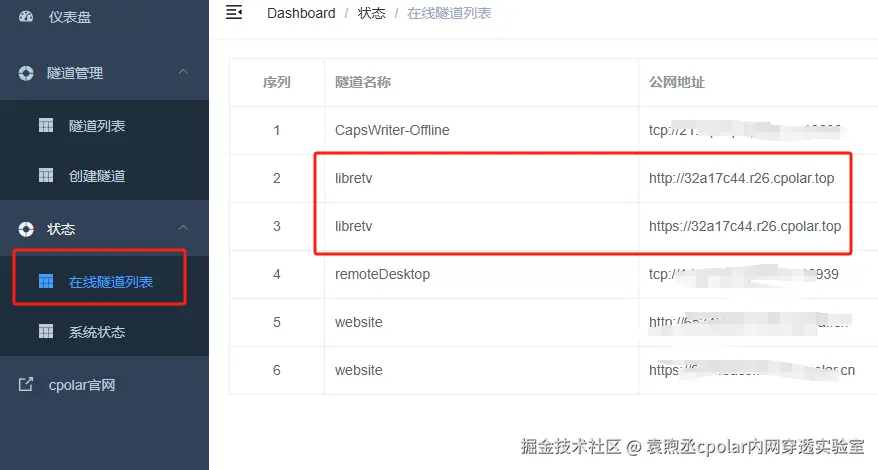Click the grid icon beside 隧道列表
The height and width of the screenshot is (470, 878).
click(x=46, y=125)
